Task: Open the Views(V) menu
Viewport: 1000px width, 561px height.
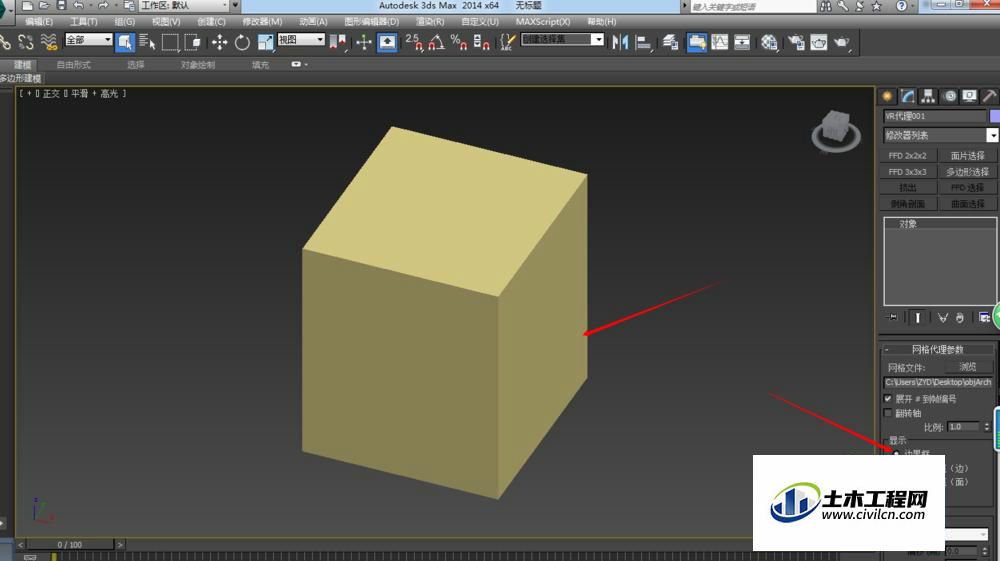Action: pos(166,22)
